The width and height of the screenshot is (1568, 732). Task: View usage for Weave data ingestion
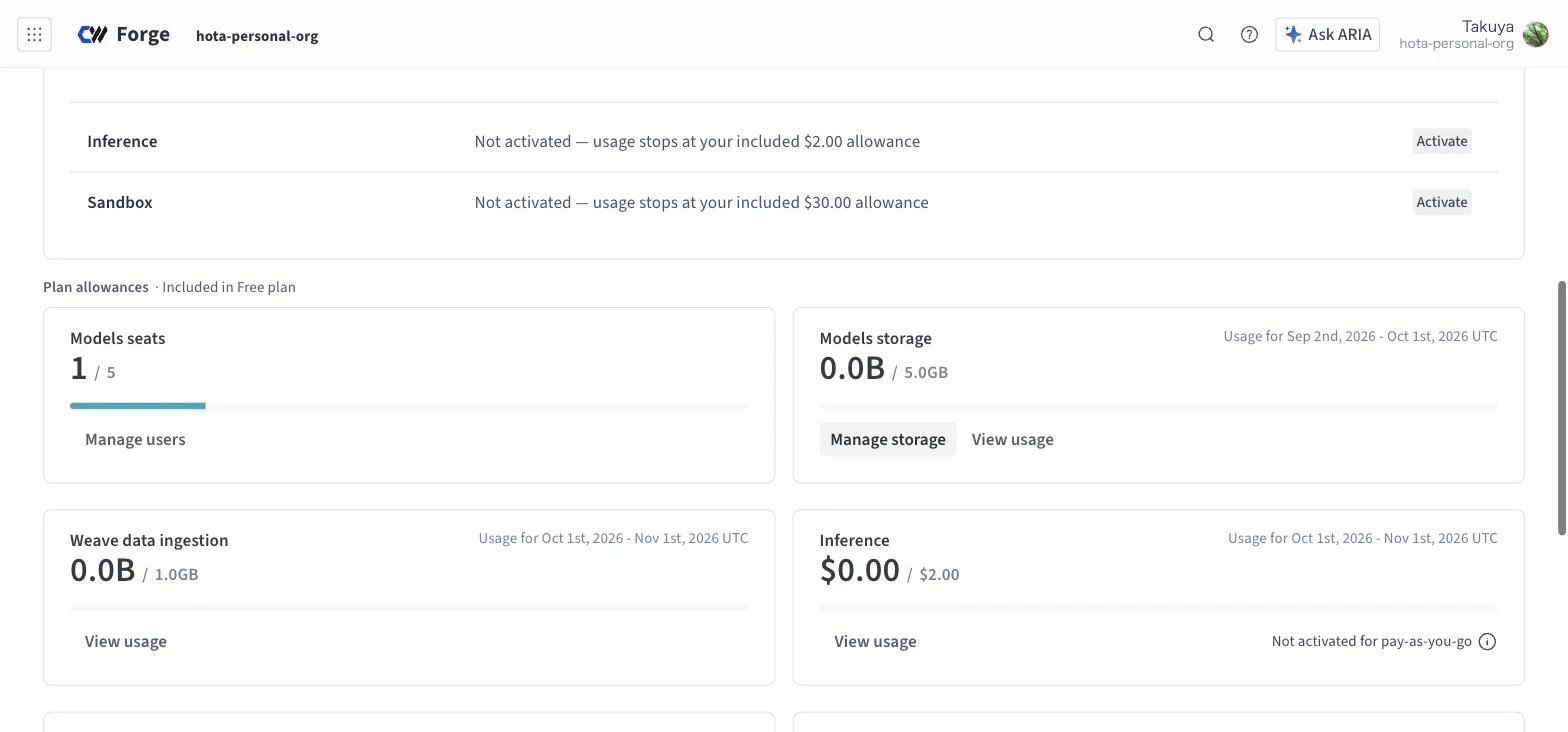click(126, 642)
